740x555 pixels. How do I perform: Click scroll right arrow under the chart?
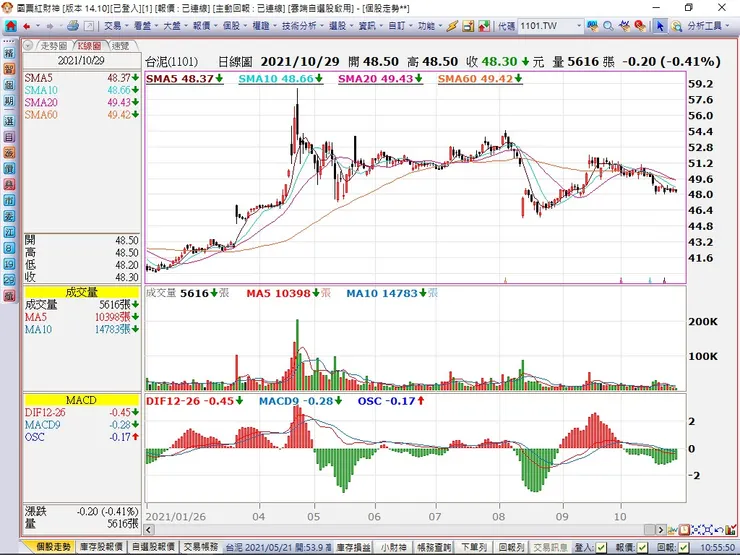tap(661, 530)
